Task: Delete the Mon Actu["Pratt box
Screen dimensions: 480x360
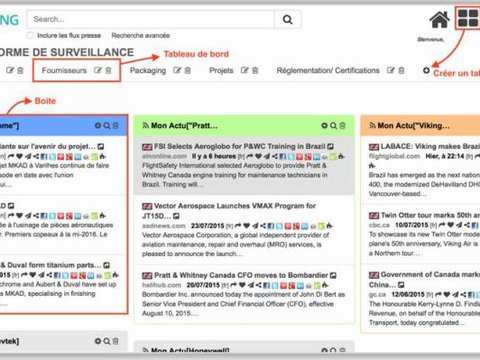Action: tap(342, 126)
